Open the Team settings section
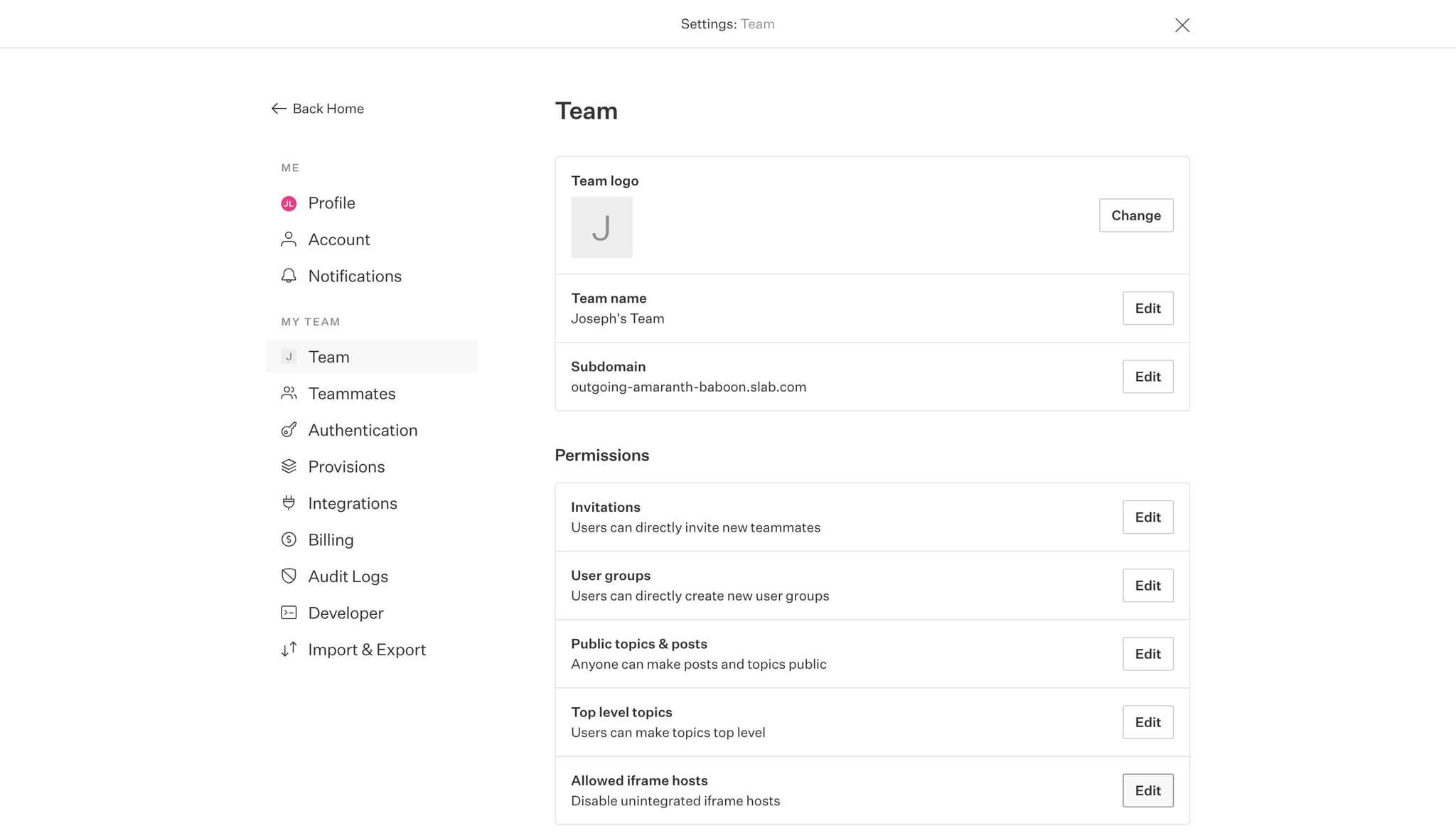 click(328, 356)
